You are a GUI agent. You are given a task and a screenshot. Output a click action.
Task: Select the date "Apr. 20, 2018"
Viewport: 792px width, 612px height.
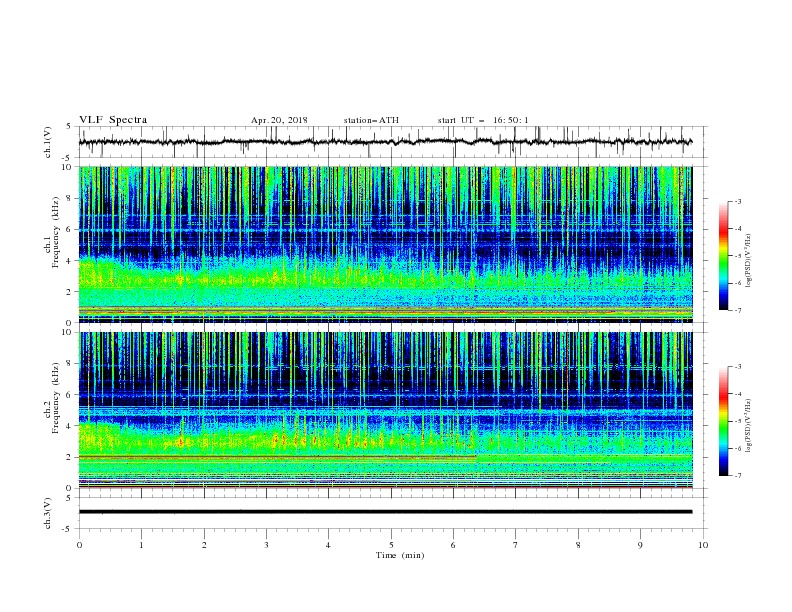pos(279,120)
